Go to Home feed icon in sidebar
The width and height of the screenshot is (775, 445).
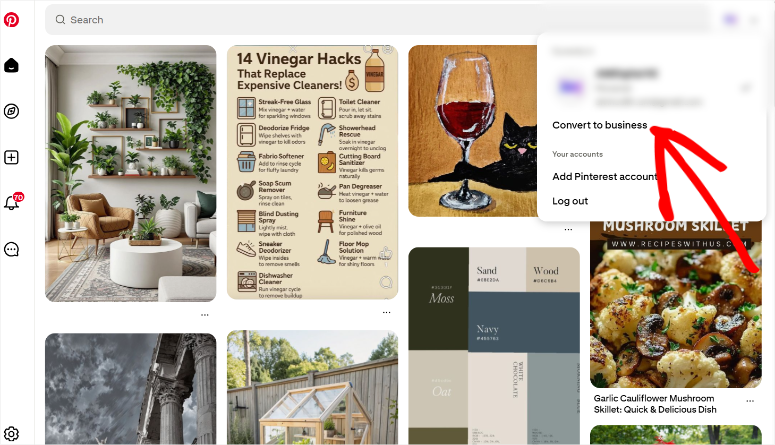[x=11, y=65]
